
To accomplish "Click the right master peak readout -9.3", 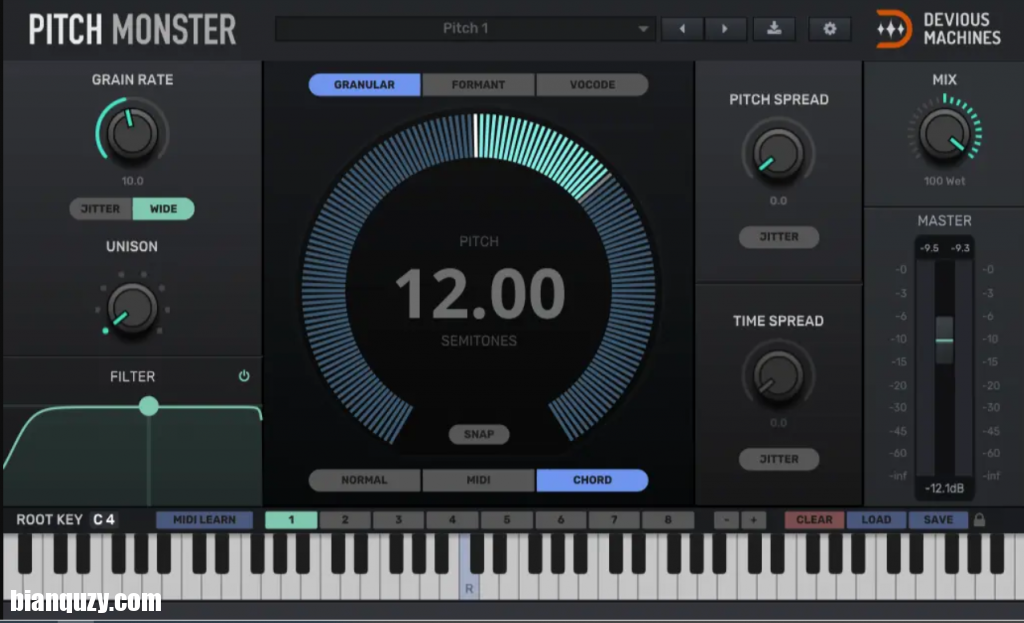I will click(960, 248).
